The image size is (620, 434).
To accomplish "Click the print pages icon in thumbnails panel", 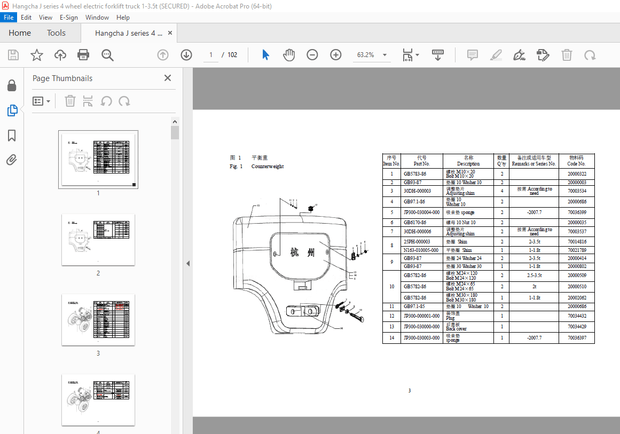I will pos(88,101).
